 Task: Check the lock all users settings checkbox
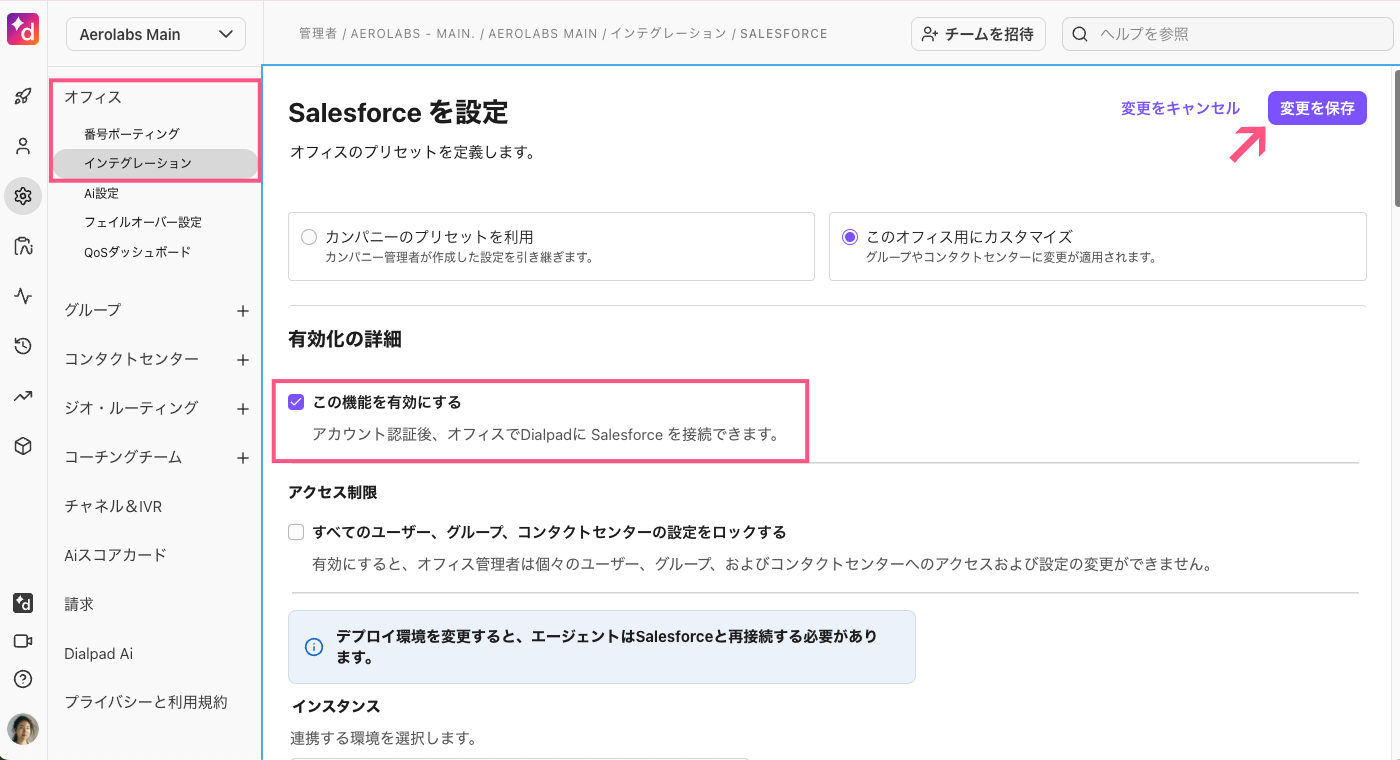tap(296, 532)
